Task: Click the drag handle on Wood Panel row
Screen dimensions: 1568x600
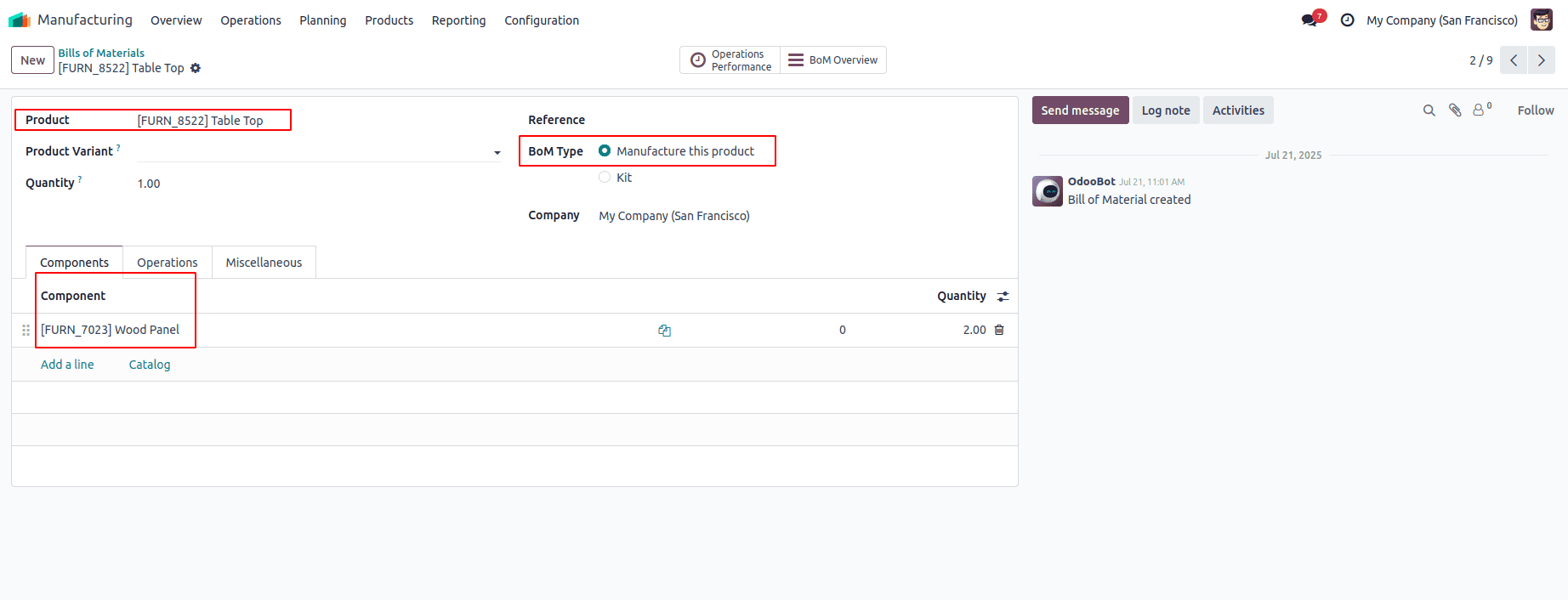Action: [x=26, y=330]
